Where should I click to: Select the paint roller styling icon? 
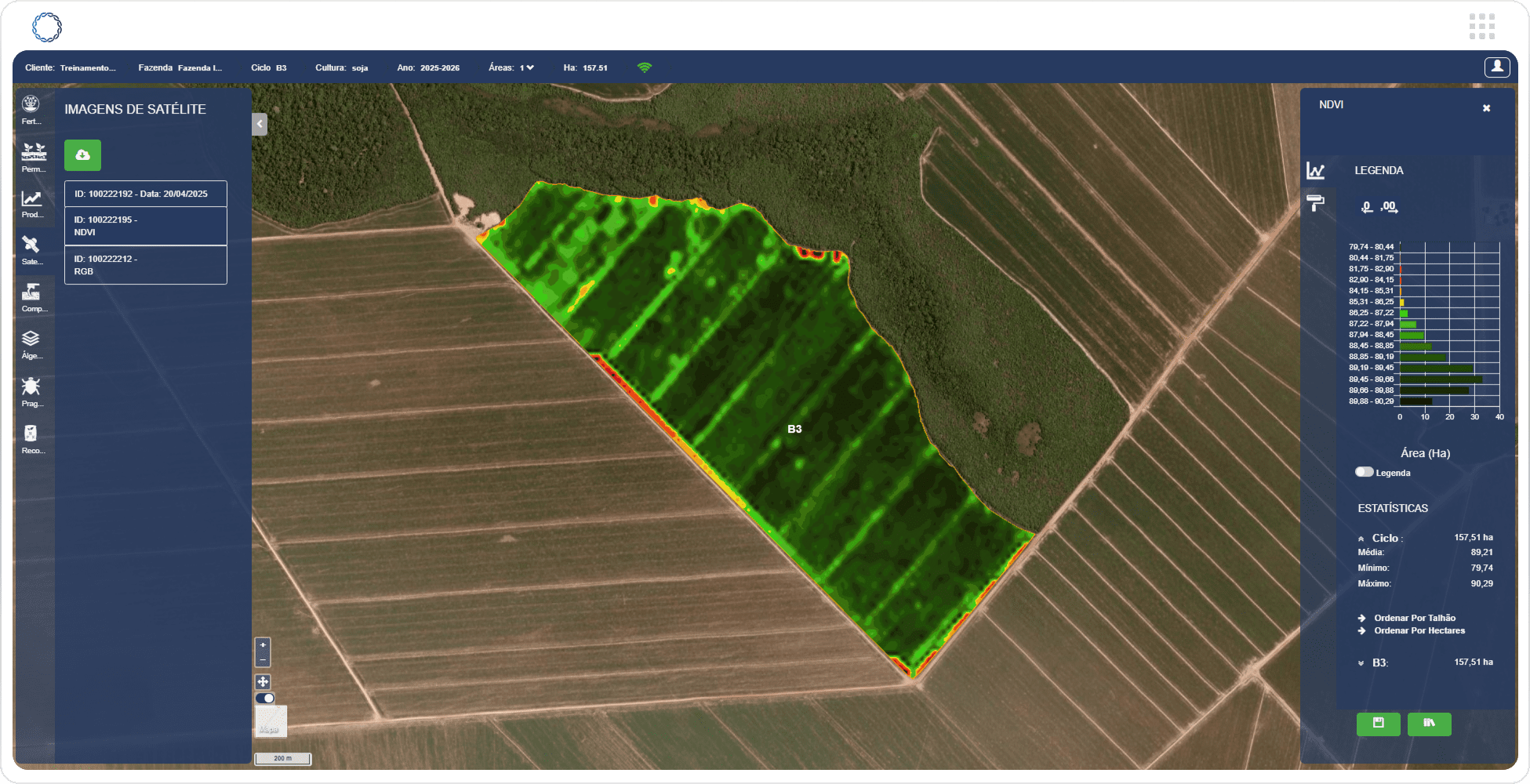[1315, 203]
